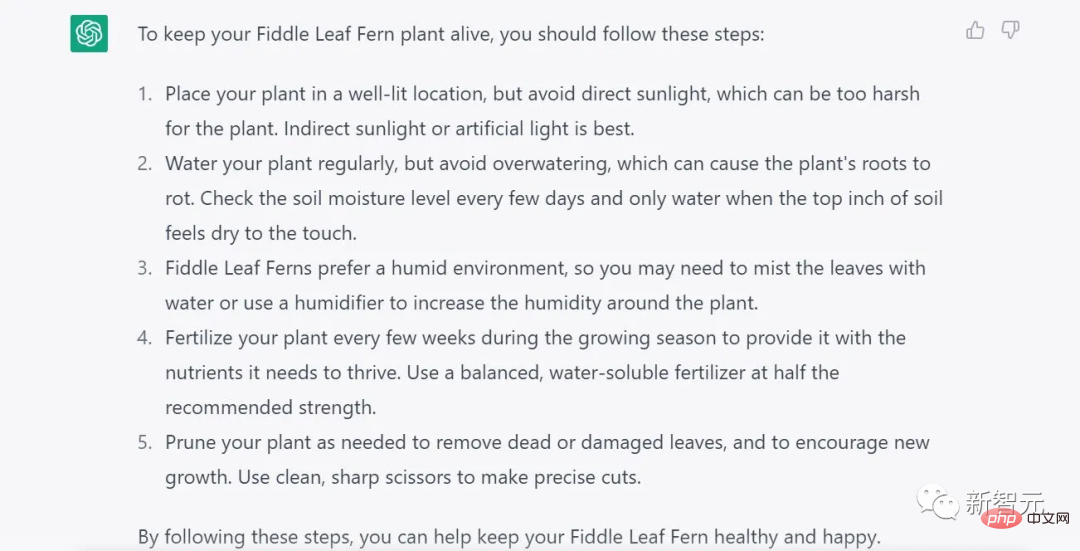Screen dimensions: 1080x551
Task: Give the response a thumbs up
Action: 975,31
